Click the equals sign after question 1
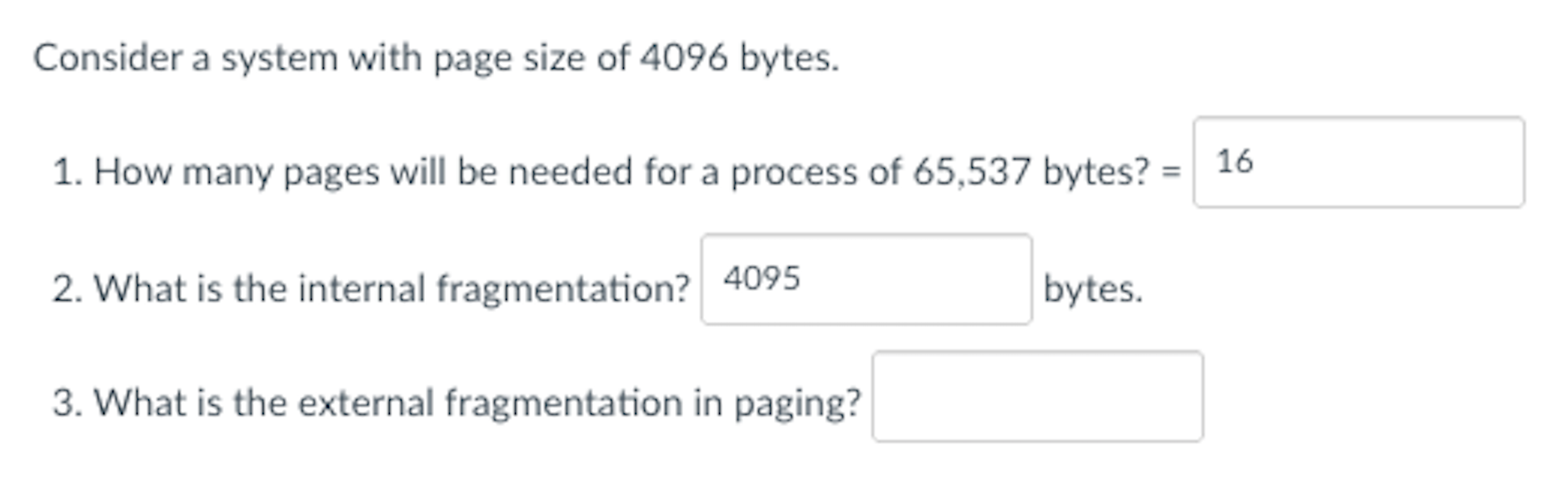1568x500 pixels. point(1171,172)
